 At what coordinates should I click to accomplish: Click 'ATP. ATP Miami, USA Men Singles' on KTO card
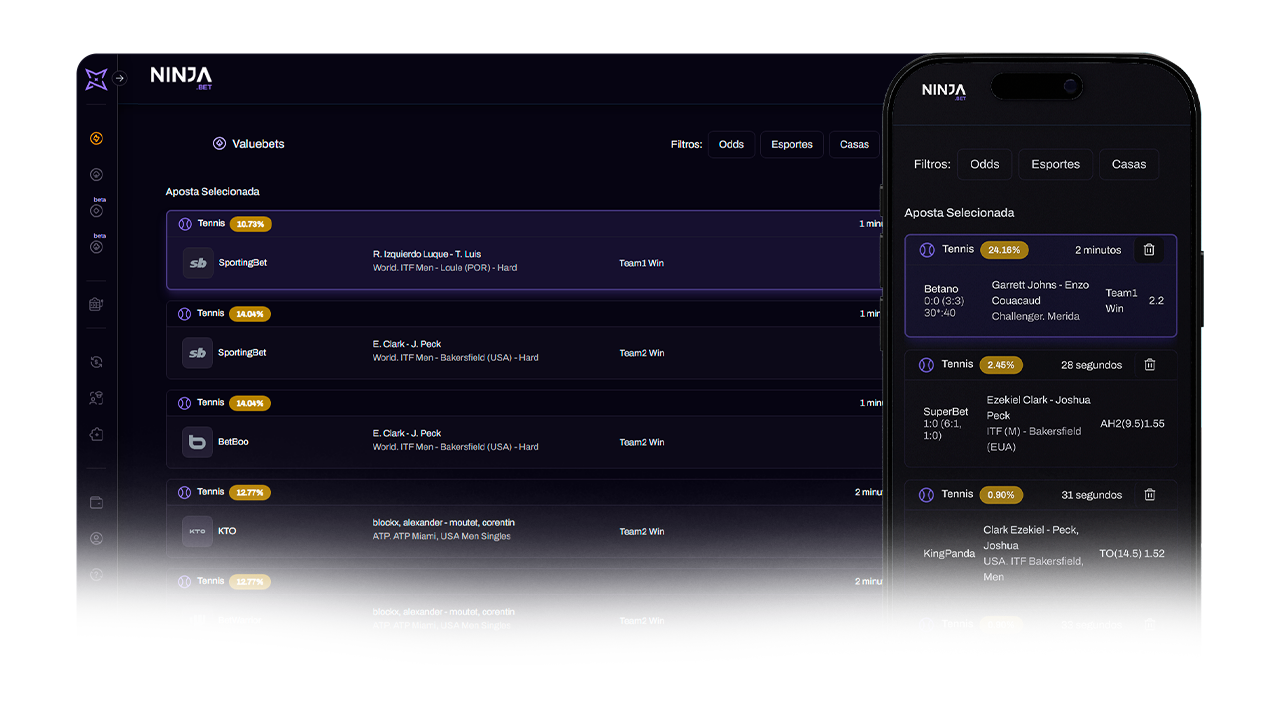click(441, 536)
